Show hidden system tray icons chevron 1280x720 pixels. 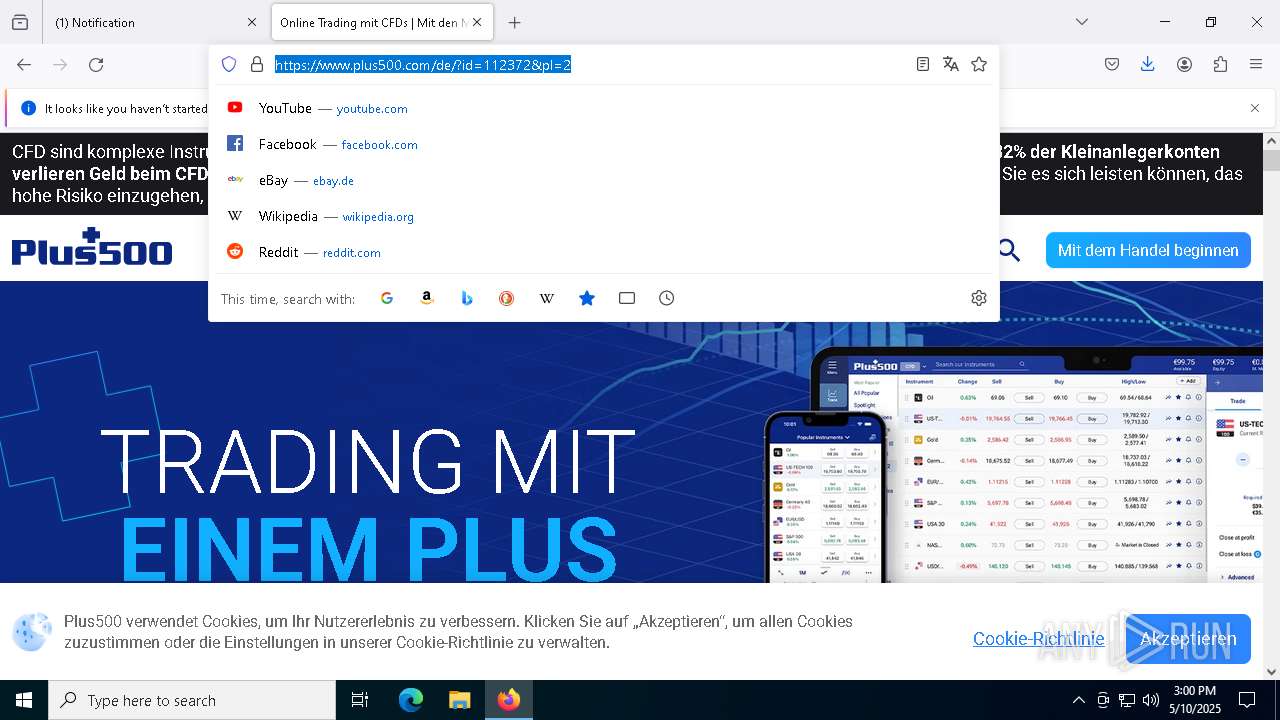pos(1078,700)
